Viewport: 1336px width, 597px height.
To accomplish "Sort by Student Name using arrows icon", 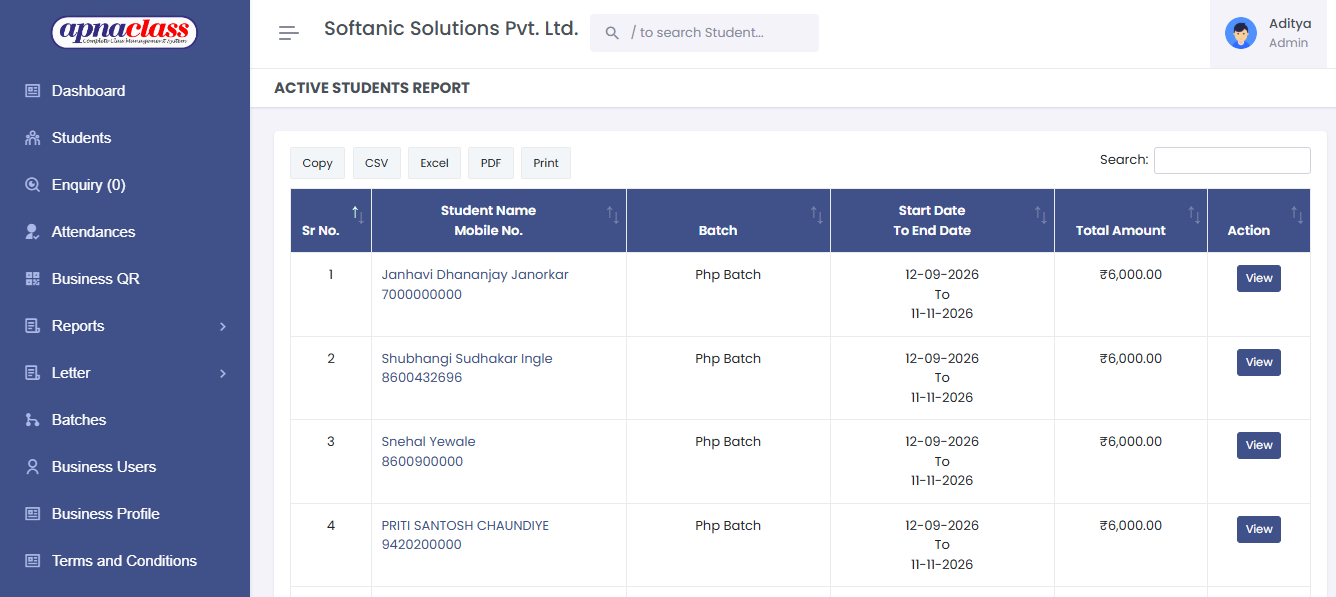I will tap(613, 214).
